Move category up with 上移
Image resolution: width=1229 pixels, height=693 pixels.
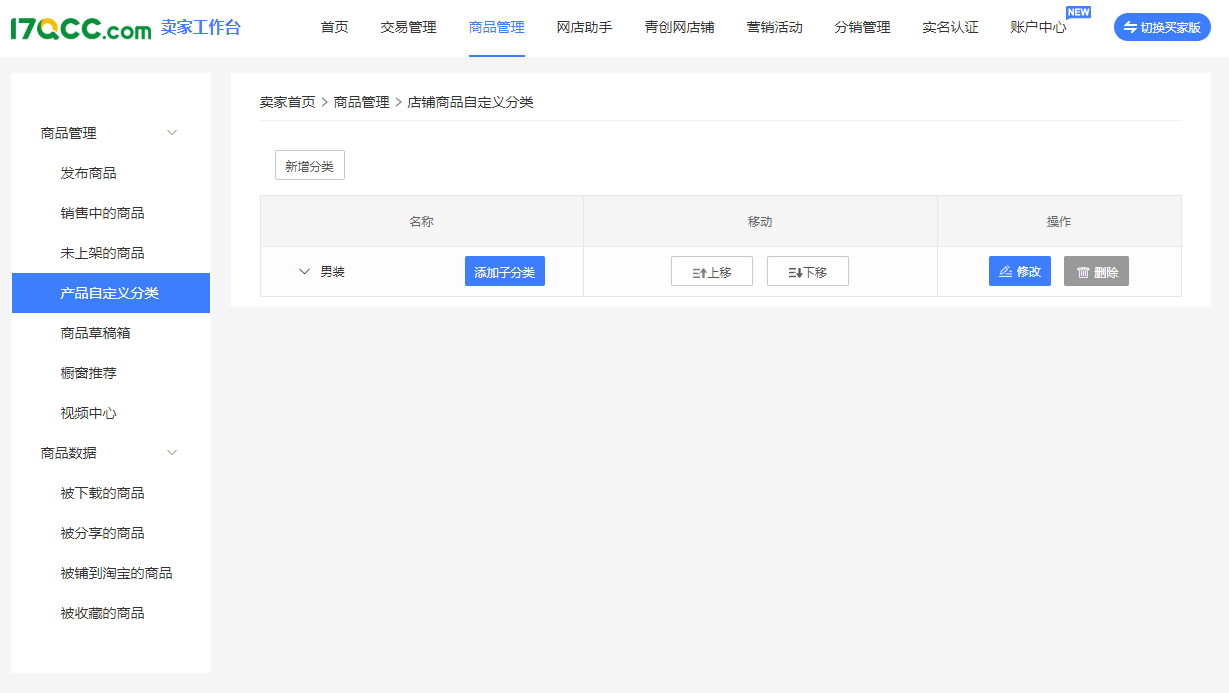pyautogui.click(x=711, y=272)
